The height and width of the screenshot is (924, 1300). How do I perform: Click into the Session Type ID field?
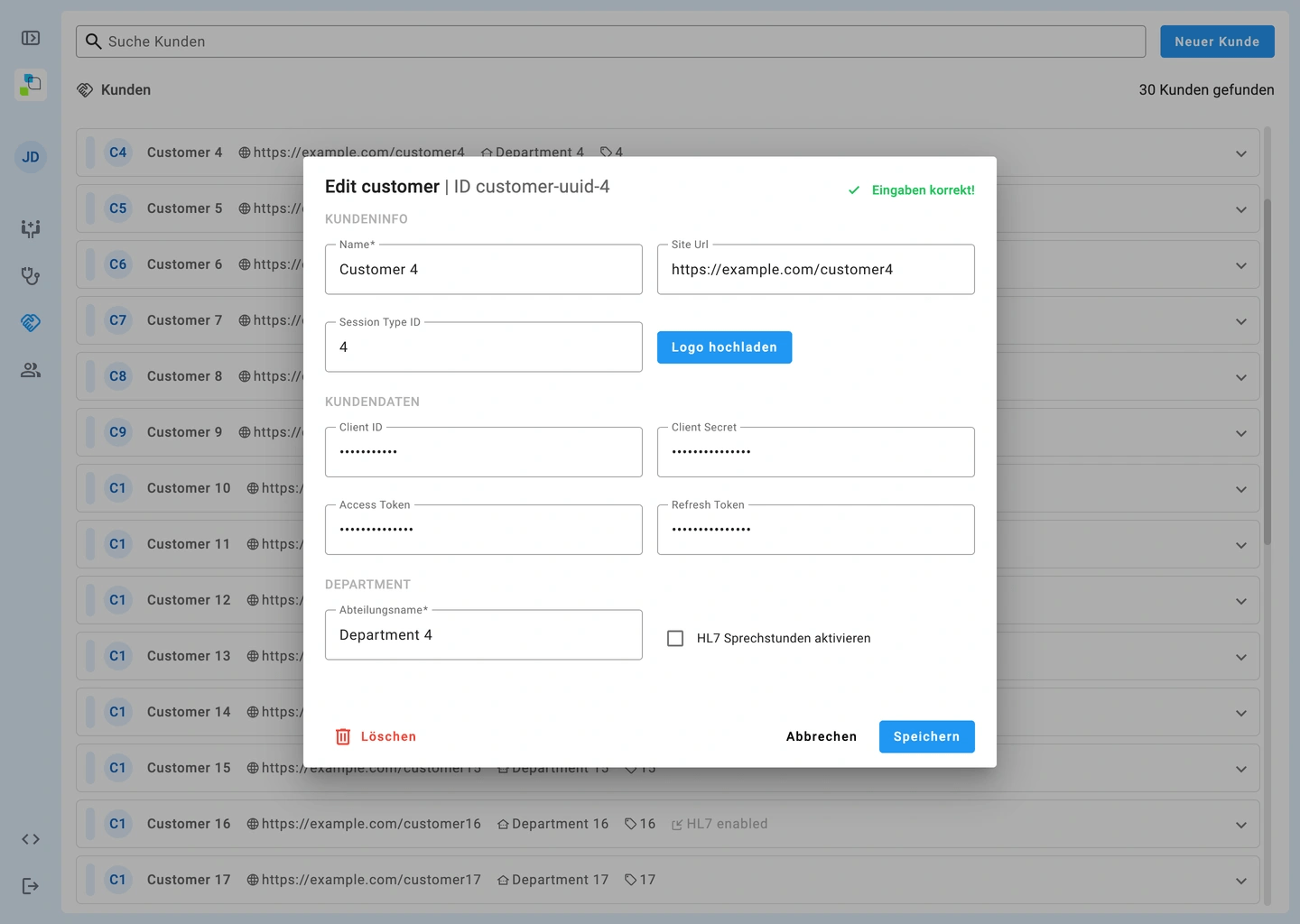tap(483, 347)
